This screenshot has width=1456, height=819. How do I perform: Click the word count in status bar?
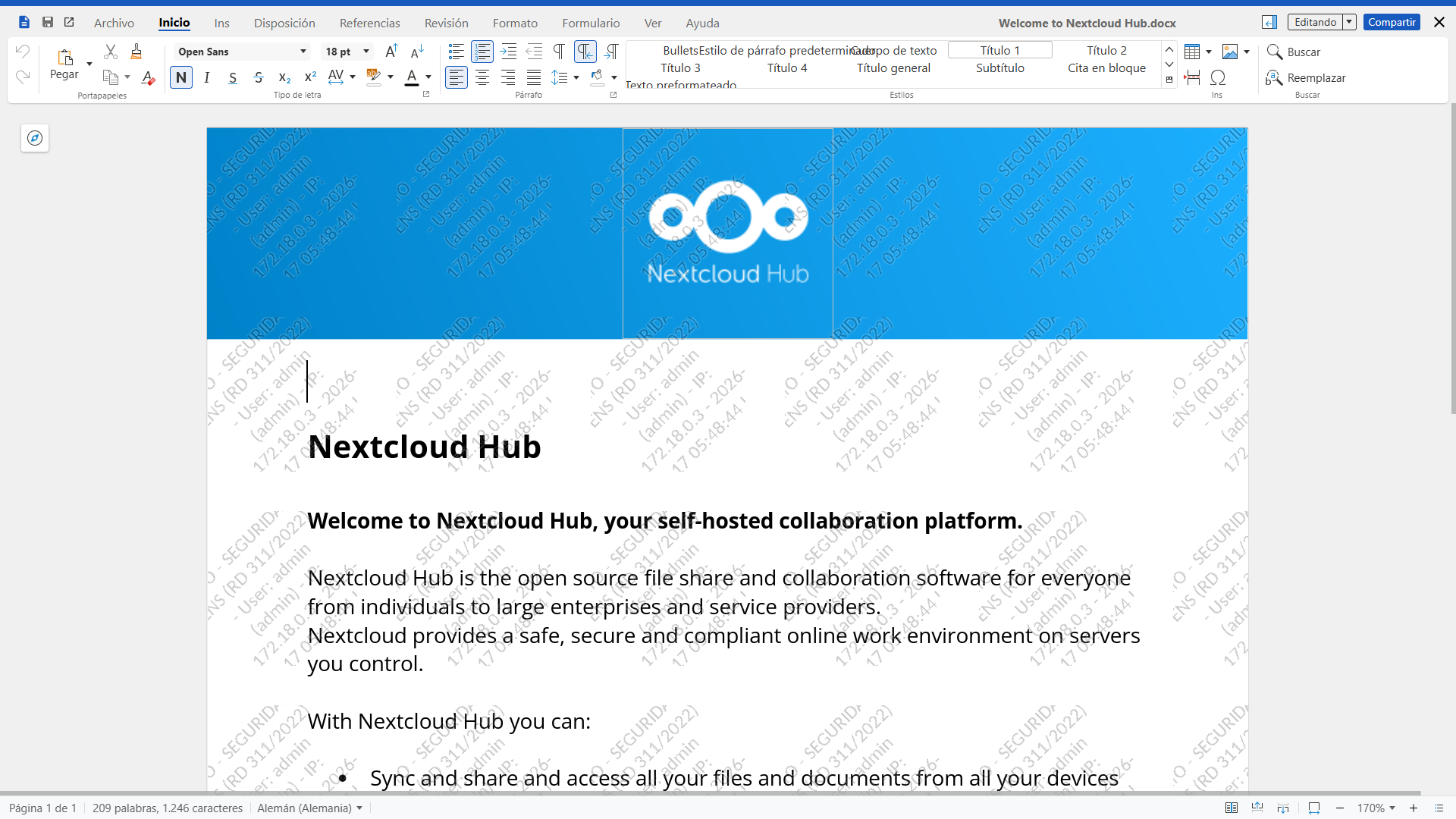(168, 808)
